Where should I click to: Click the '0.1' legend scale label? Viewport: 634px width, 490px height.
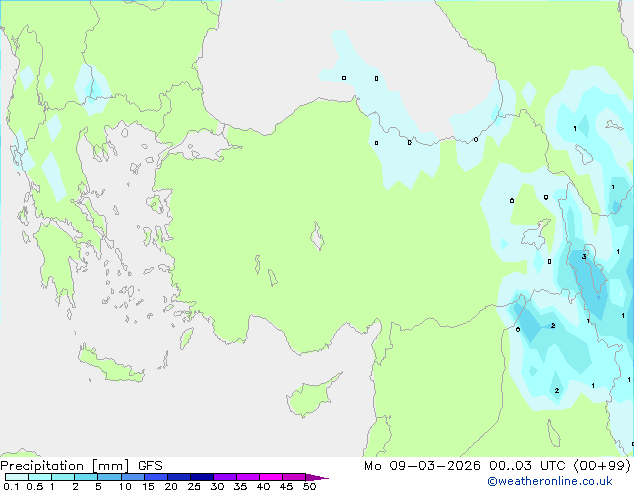coord(11,486)
